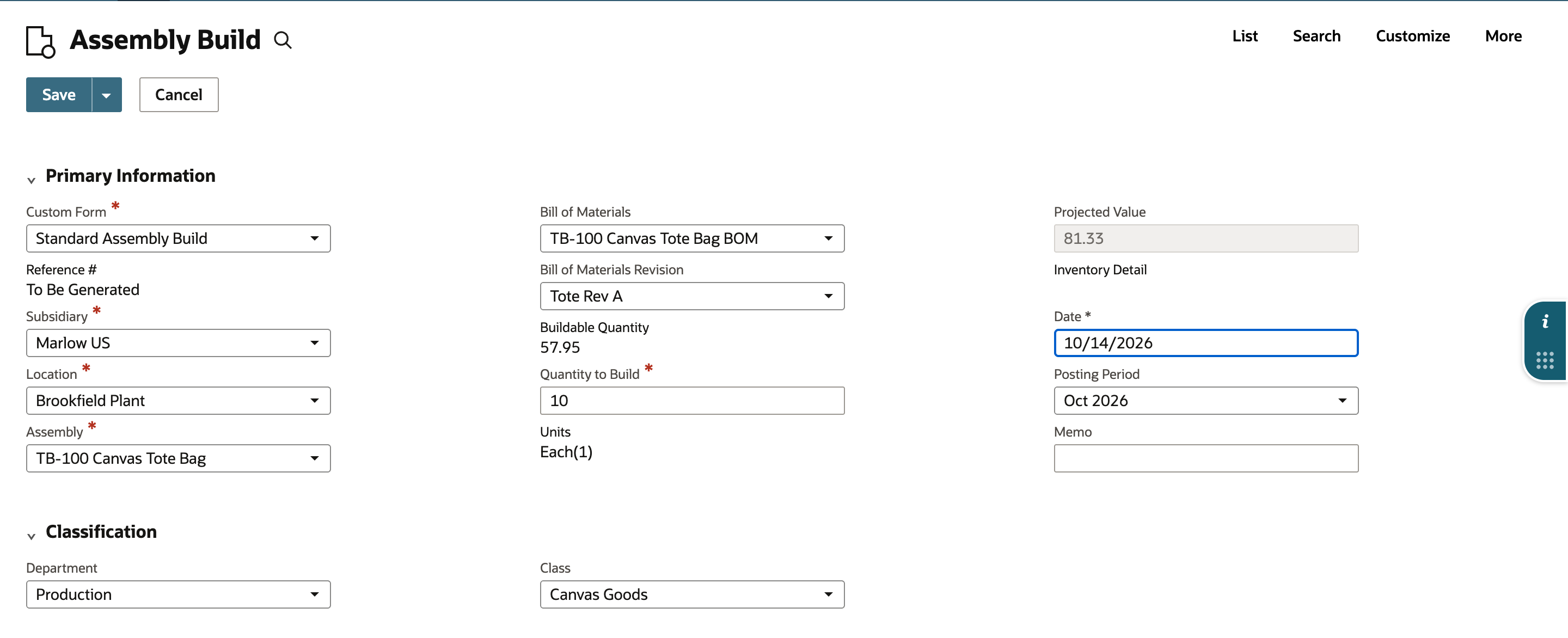Open the grid dots icon on right edge
Screen dimensions: 1568x638
tap(1545, 360)
